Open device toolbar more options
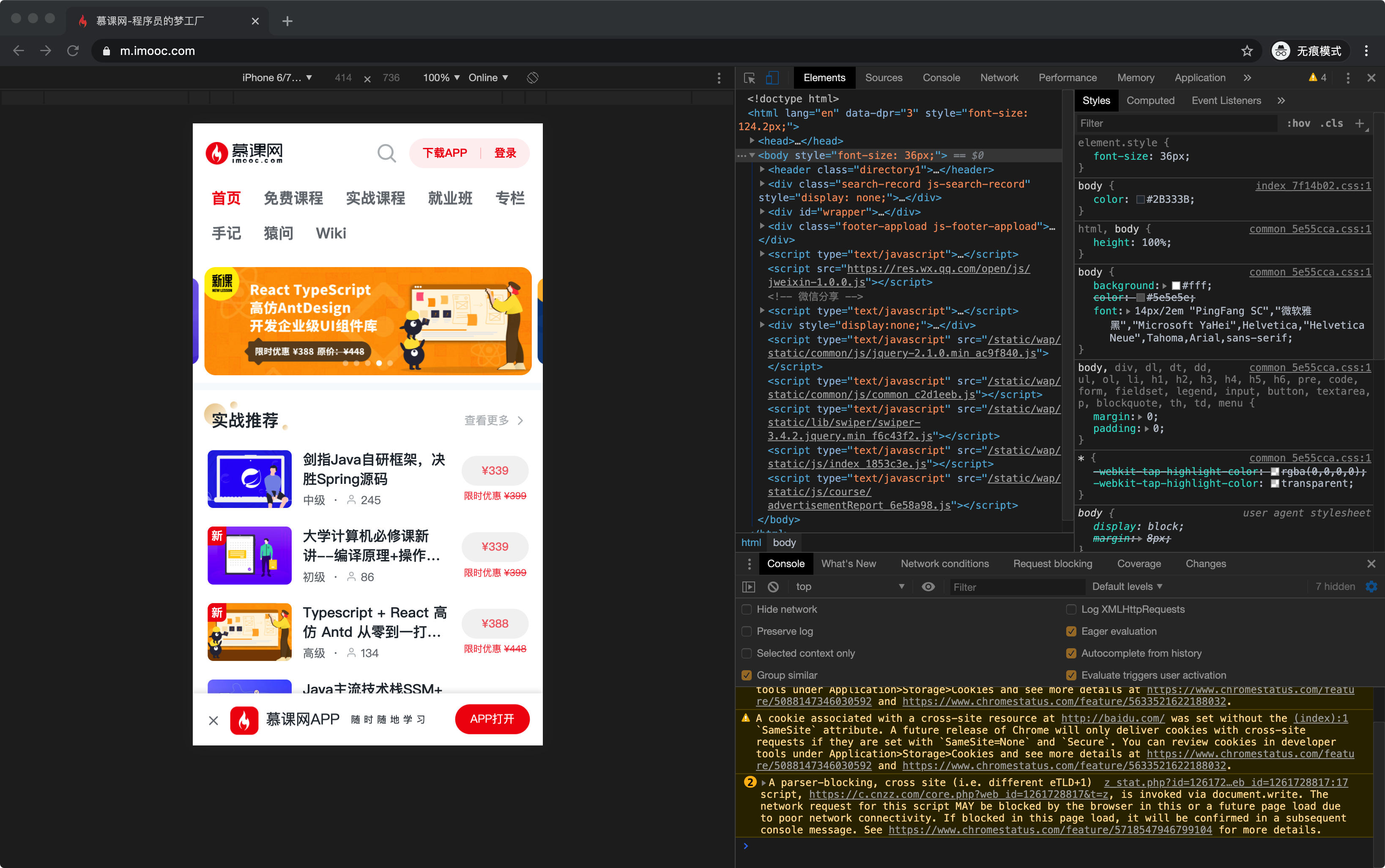The width and height of the screenshot is (1385, 868). (719, 77)
